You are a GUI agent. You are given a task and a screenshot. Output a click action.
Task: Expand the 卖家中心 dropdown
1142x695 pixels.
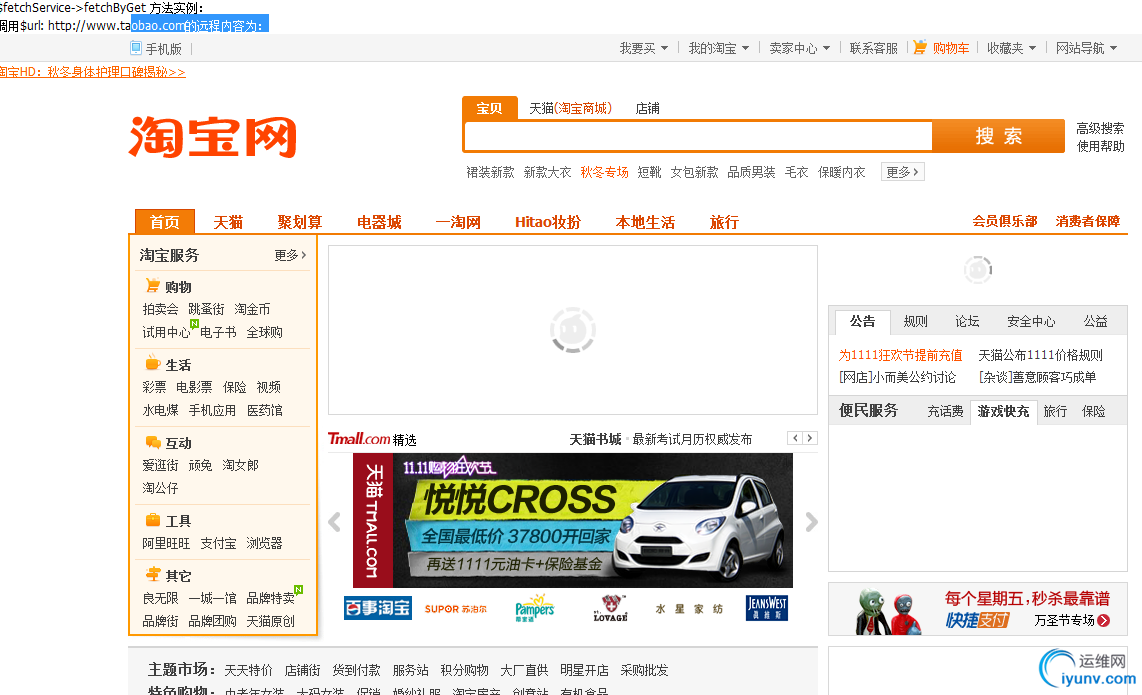800,48
